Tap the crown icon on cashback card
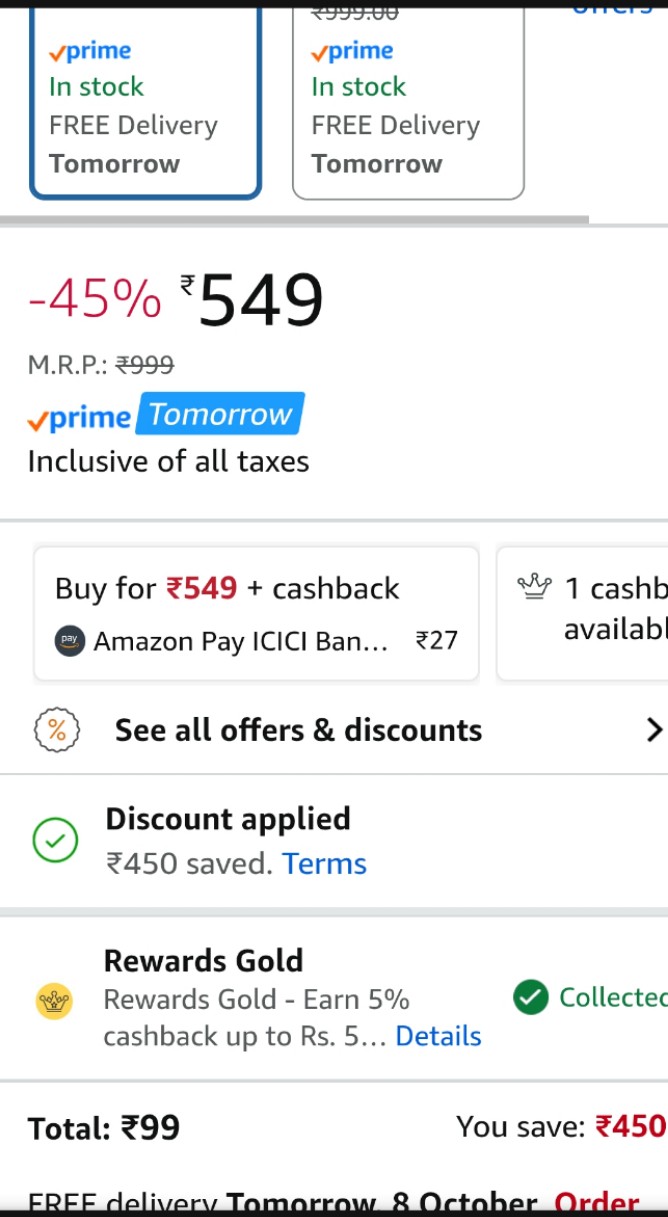This screenshot has height=1217, width=668. (535, 587)
